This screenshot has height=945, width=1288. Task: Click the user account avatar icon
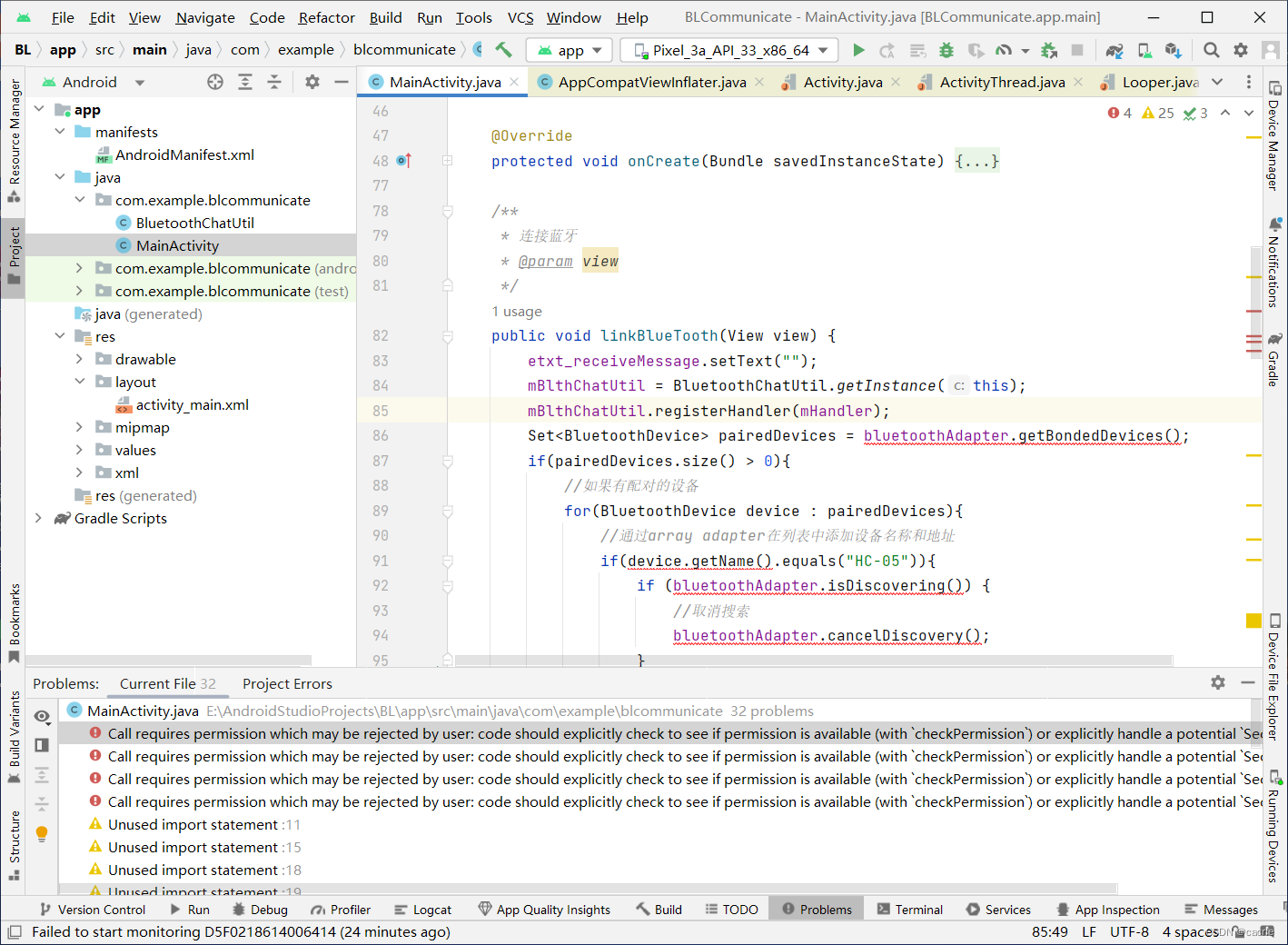(x=1271, y=50)
